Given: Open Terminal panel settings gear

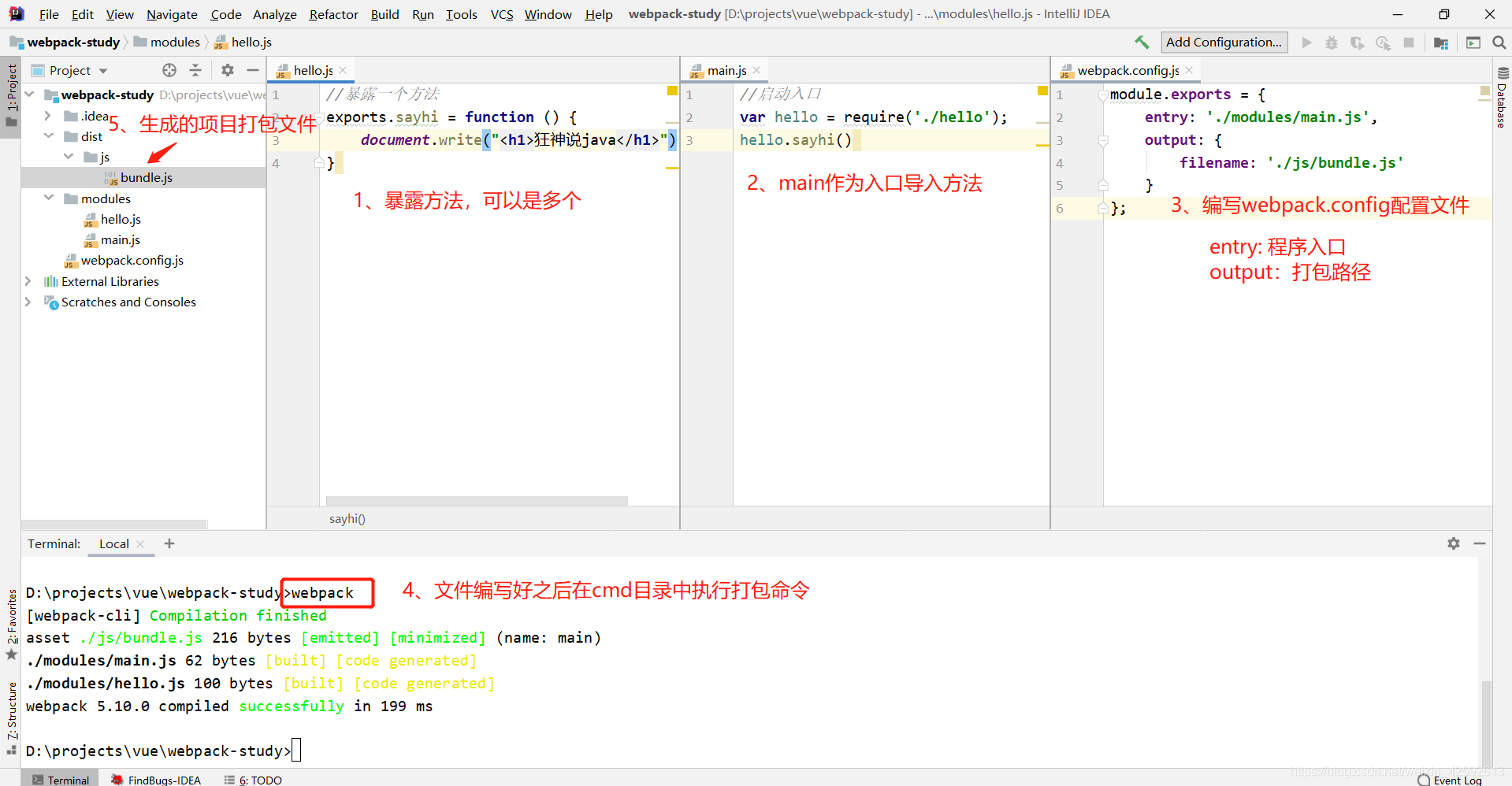Looking at the screenshot, I should (1454, 543).
